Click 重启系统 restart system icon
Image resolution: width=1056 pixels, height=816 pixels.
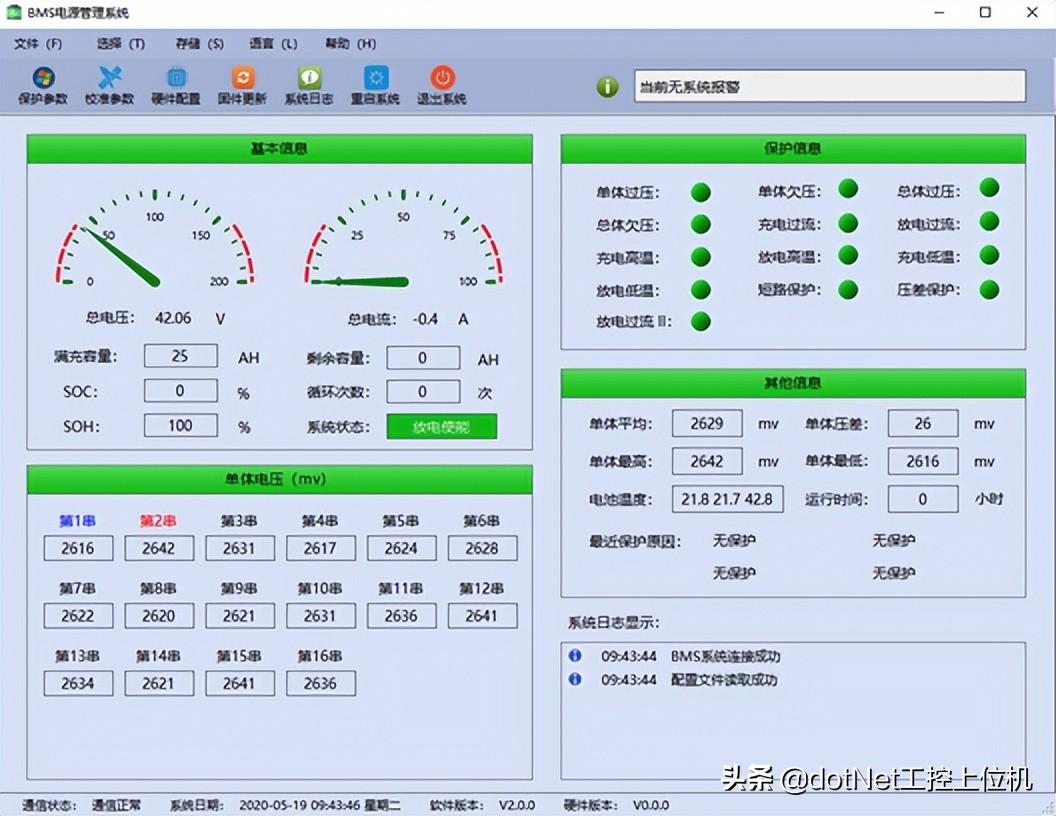coord(375,85)
